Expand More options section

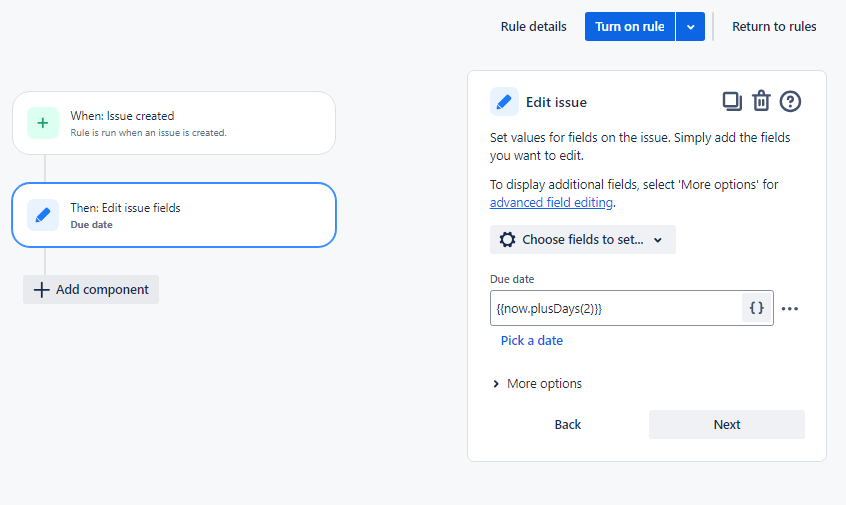click(537, 384)
